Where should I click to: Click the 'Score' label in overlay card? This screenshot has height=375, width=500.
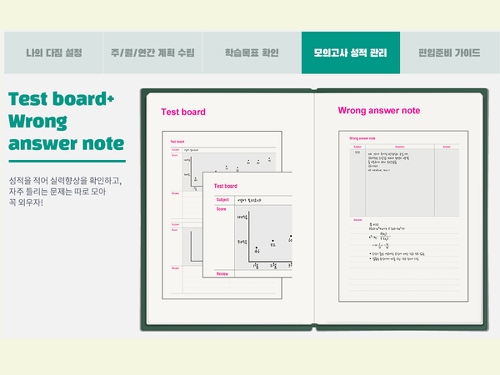click(x=221, y=209)
